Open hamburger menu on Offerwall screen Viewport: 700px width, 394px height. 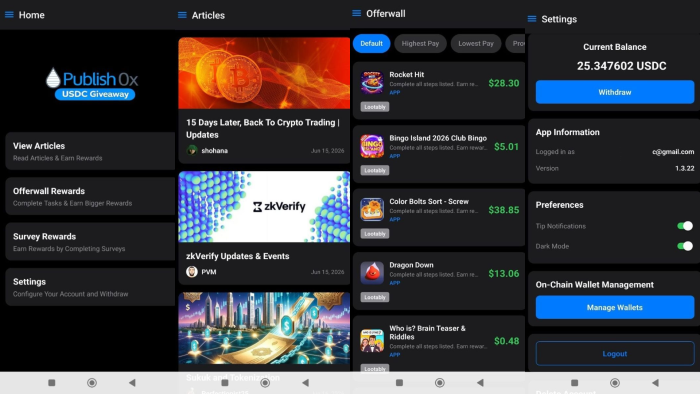tap(356, 13)
